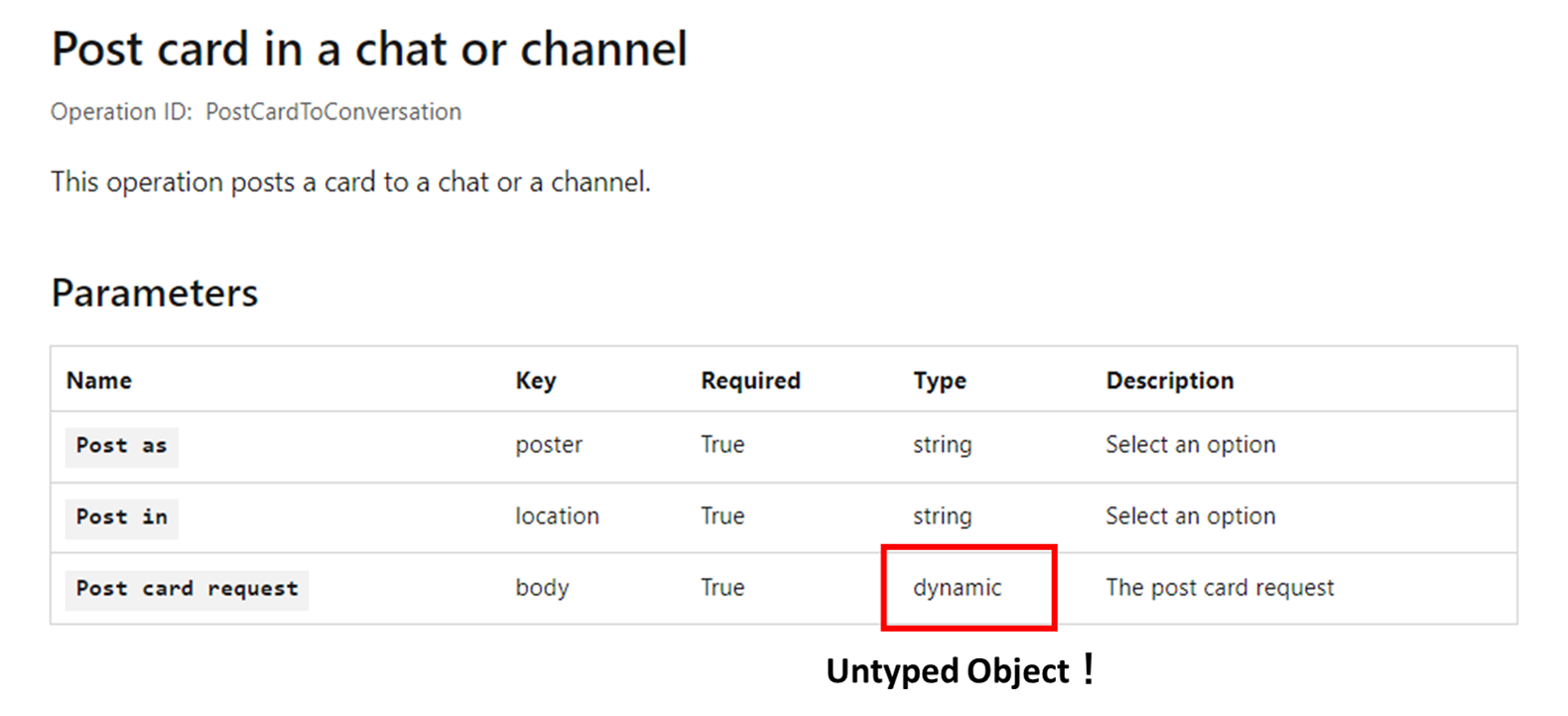Click the "dynamic" type cell
This screenshot has height=716, width=1568.
tap(958, 588)
